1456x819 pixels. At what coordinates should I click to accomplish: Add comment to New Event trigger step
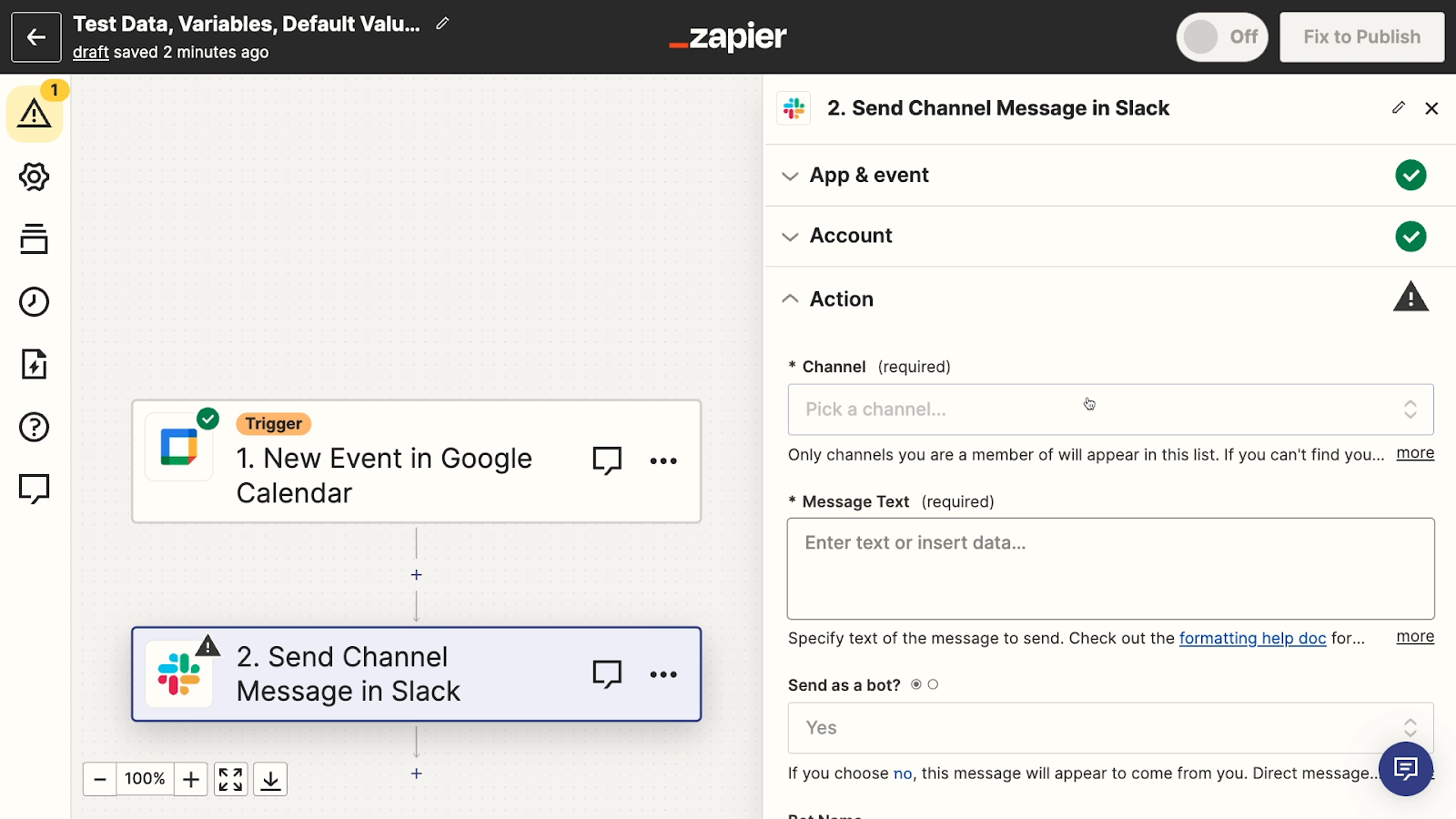(x=607, y=460)
